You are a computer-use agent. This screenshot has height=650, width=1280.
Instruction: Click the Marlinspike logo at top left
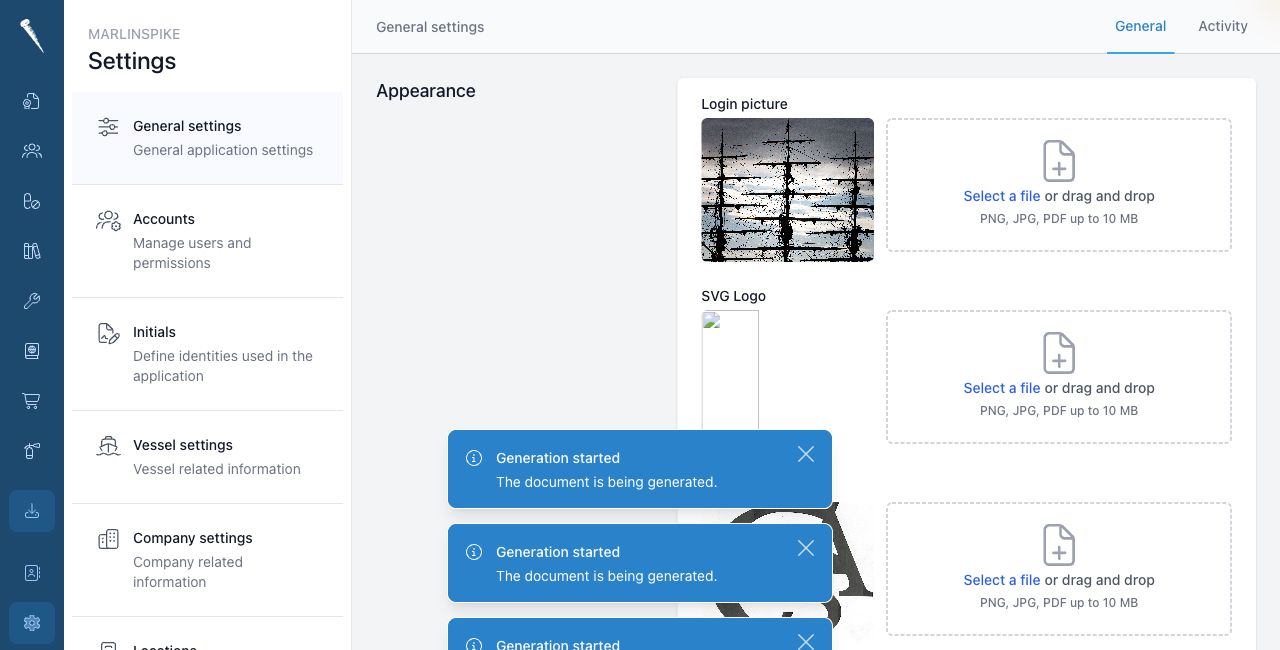point(32,36)
